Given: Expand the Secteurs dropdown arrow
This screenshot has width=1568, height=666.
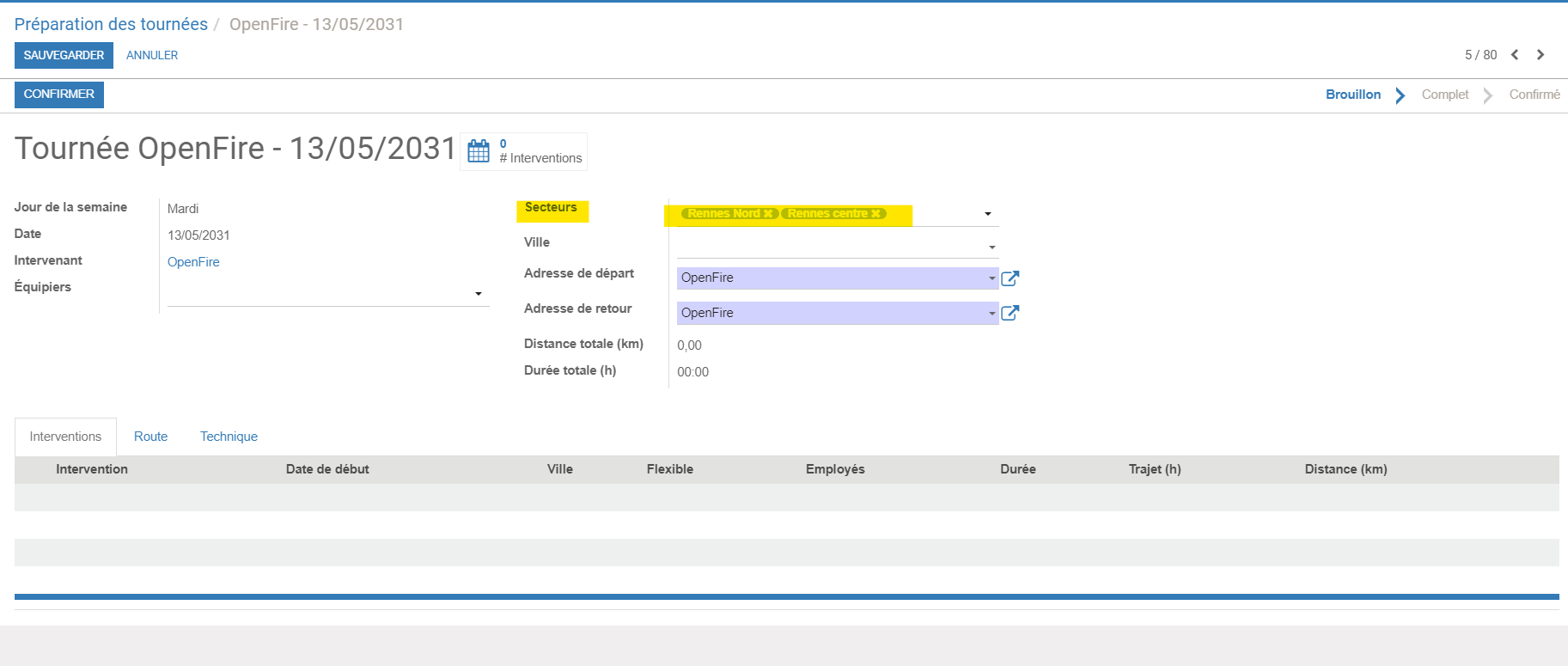Looking at the screenshot, I should coord(988,214).
